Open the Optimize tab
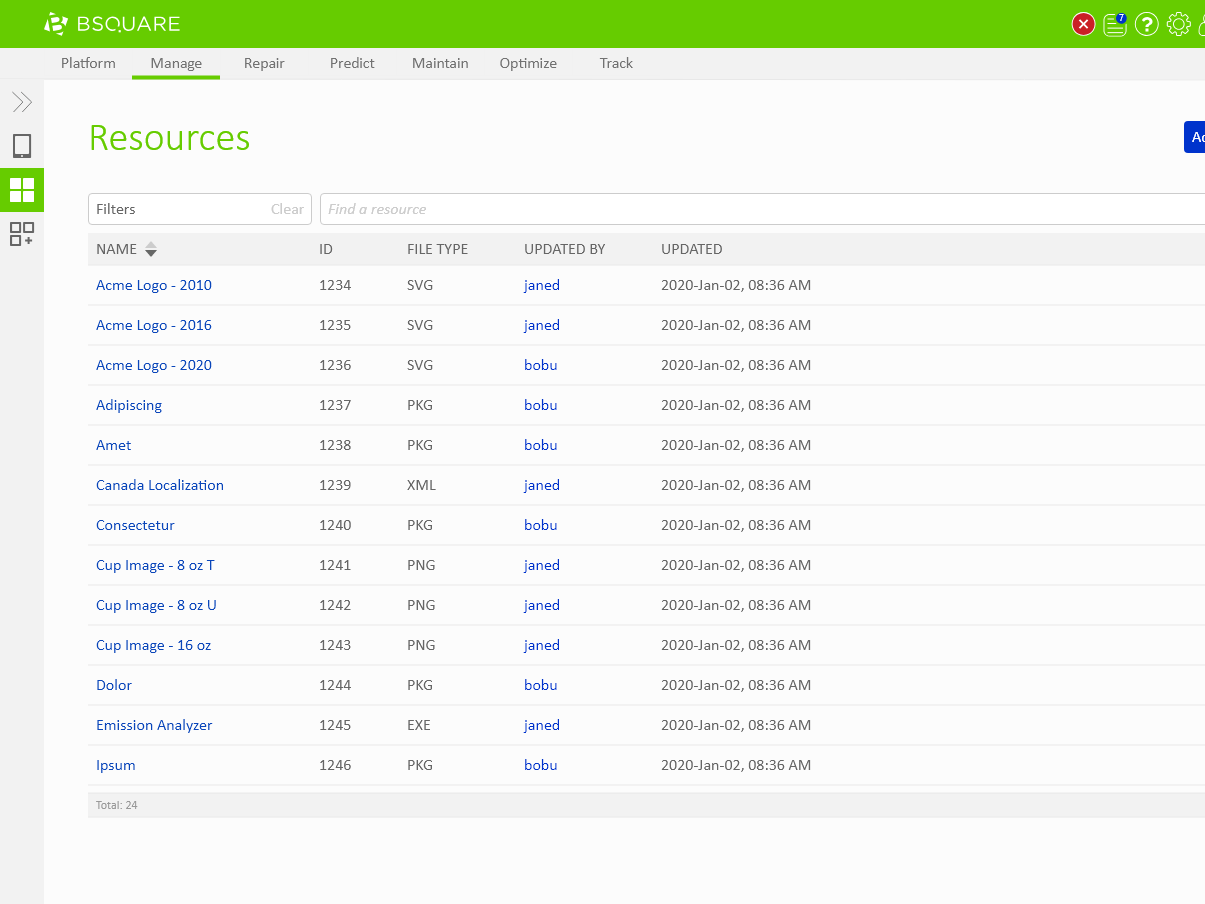 point(528,63)
